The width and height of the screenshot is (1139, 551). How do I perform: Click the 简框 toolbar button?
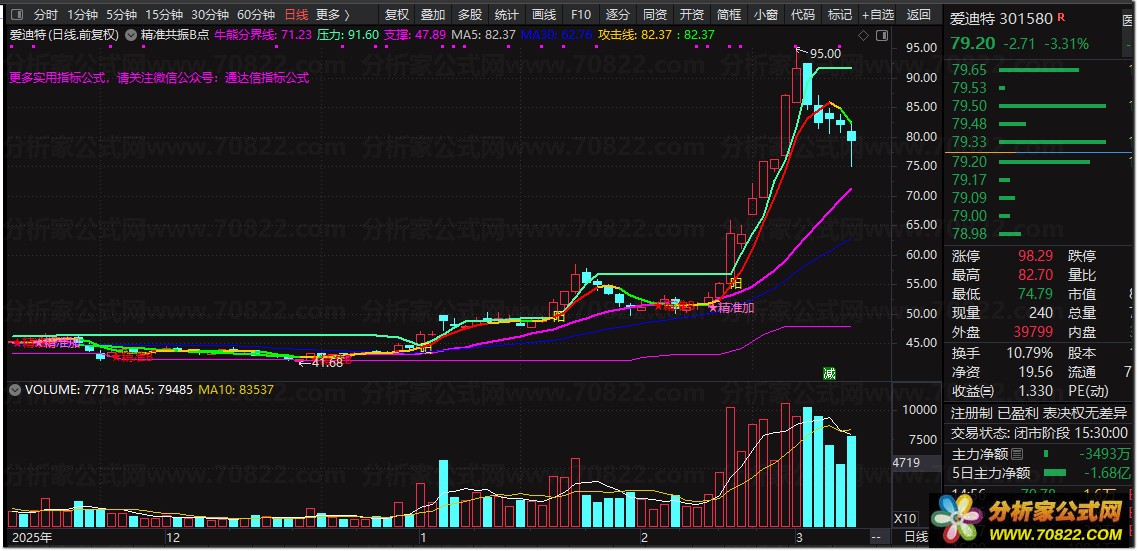point(729,15)
